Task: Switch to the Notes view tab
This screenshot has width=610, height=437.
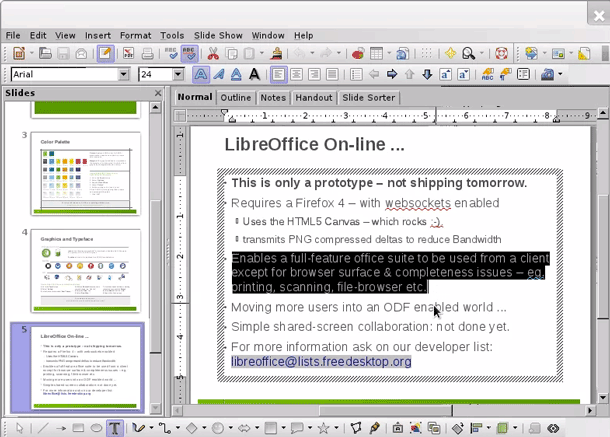Action: click(x=273, y=98)
